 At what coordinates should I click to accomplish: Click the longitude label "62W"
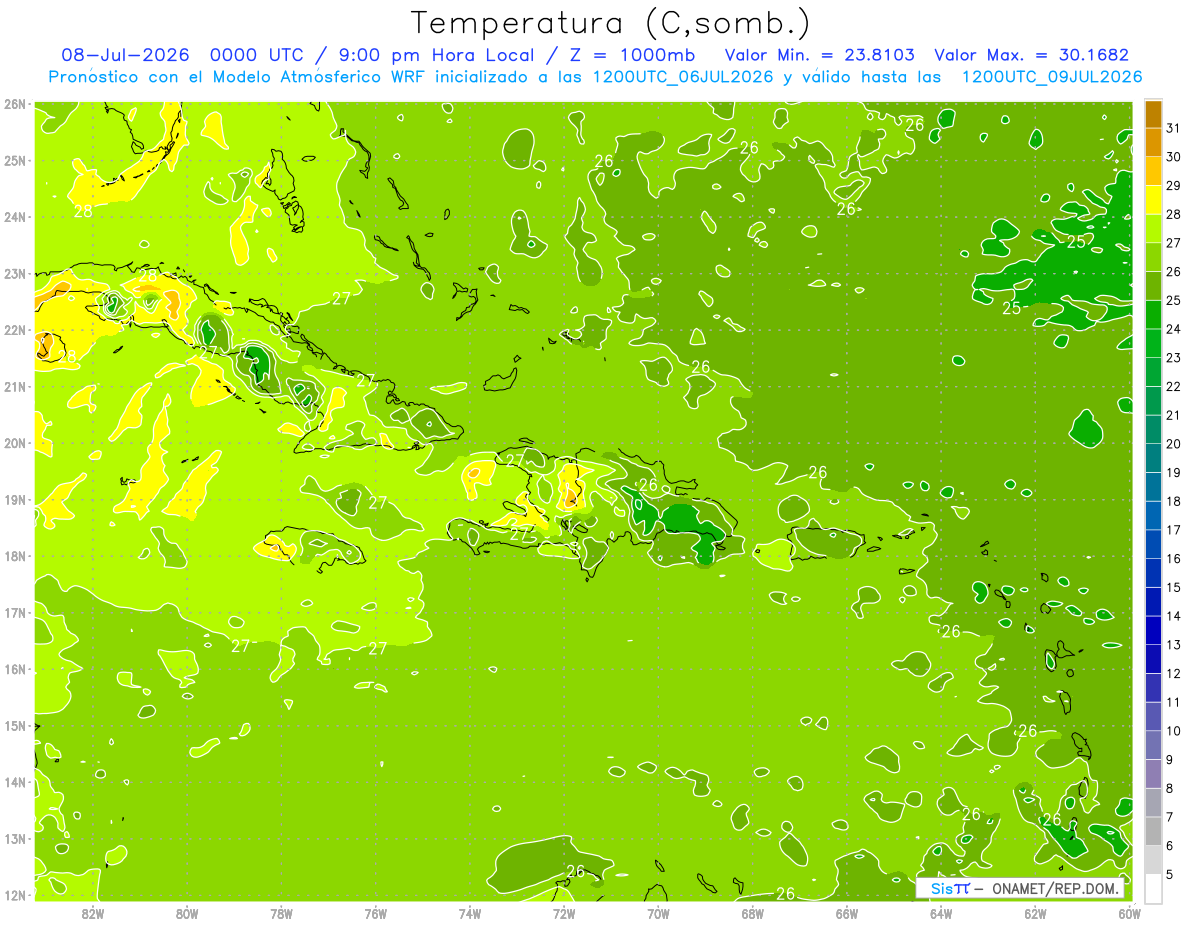coord(1035,913)
